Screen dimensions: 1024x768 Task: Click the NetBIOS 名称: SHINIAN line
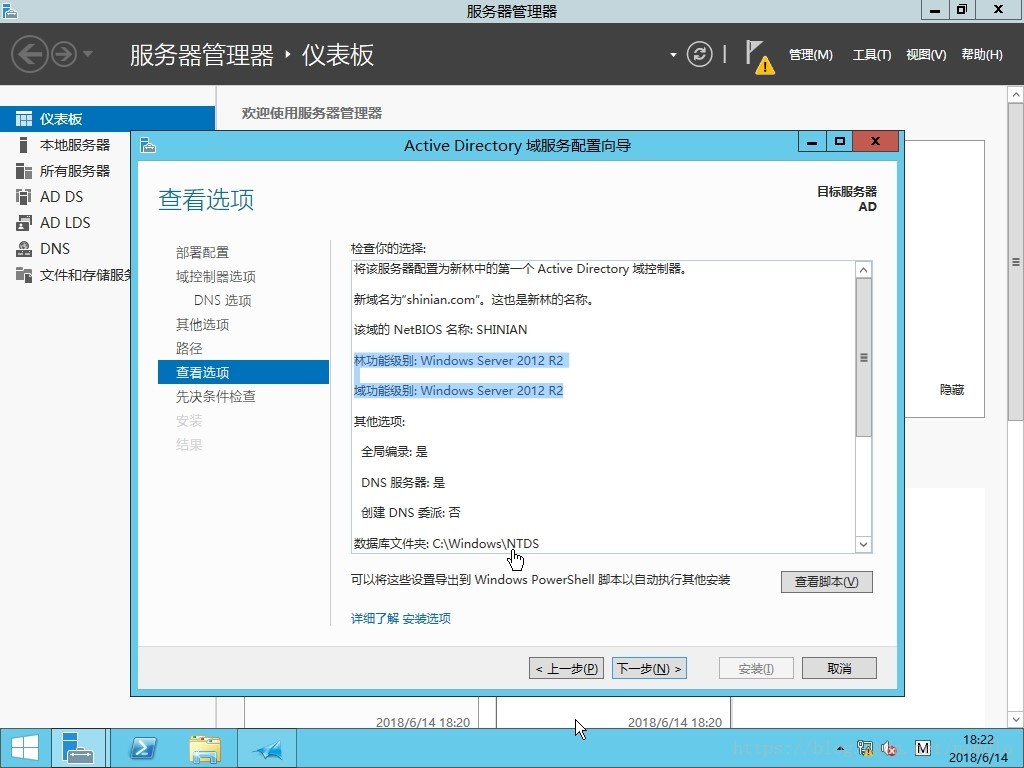440,330
